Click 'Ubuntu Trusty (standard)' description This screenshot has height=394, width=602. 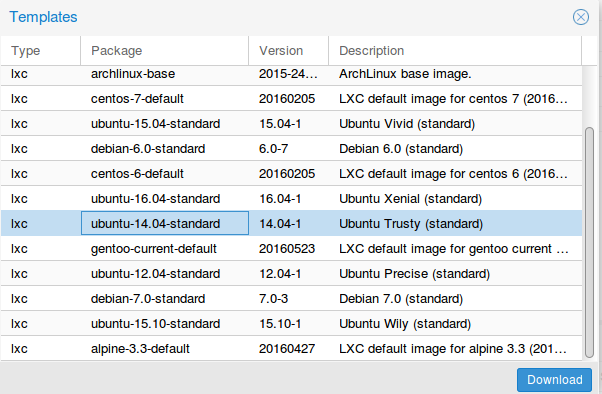pyautogui.click(x=411, y=223)
